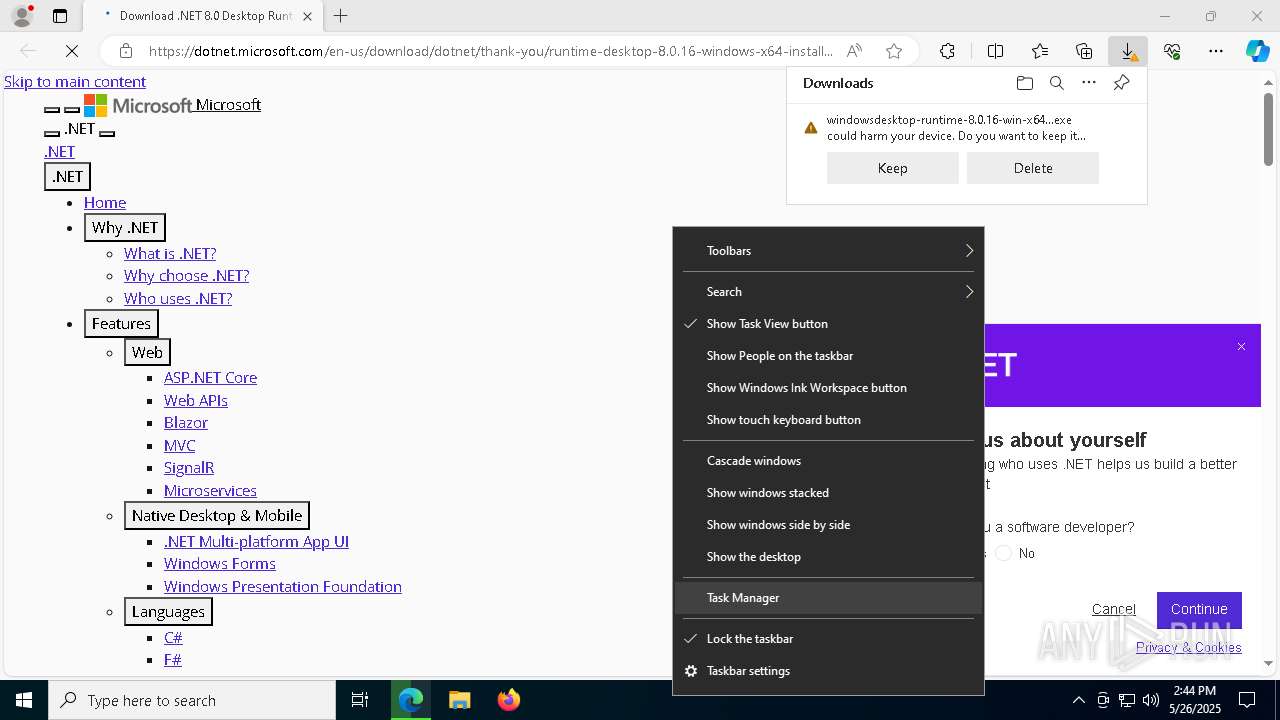Open the Edge profile icon
Viewport: 1280px width, 720px height.
[x=22, y=16]
